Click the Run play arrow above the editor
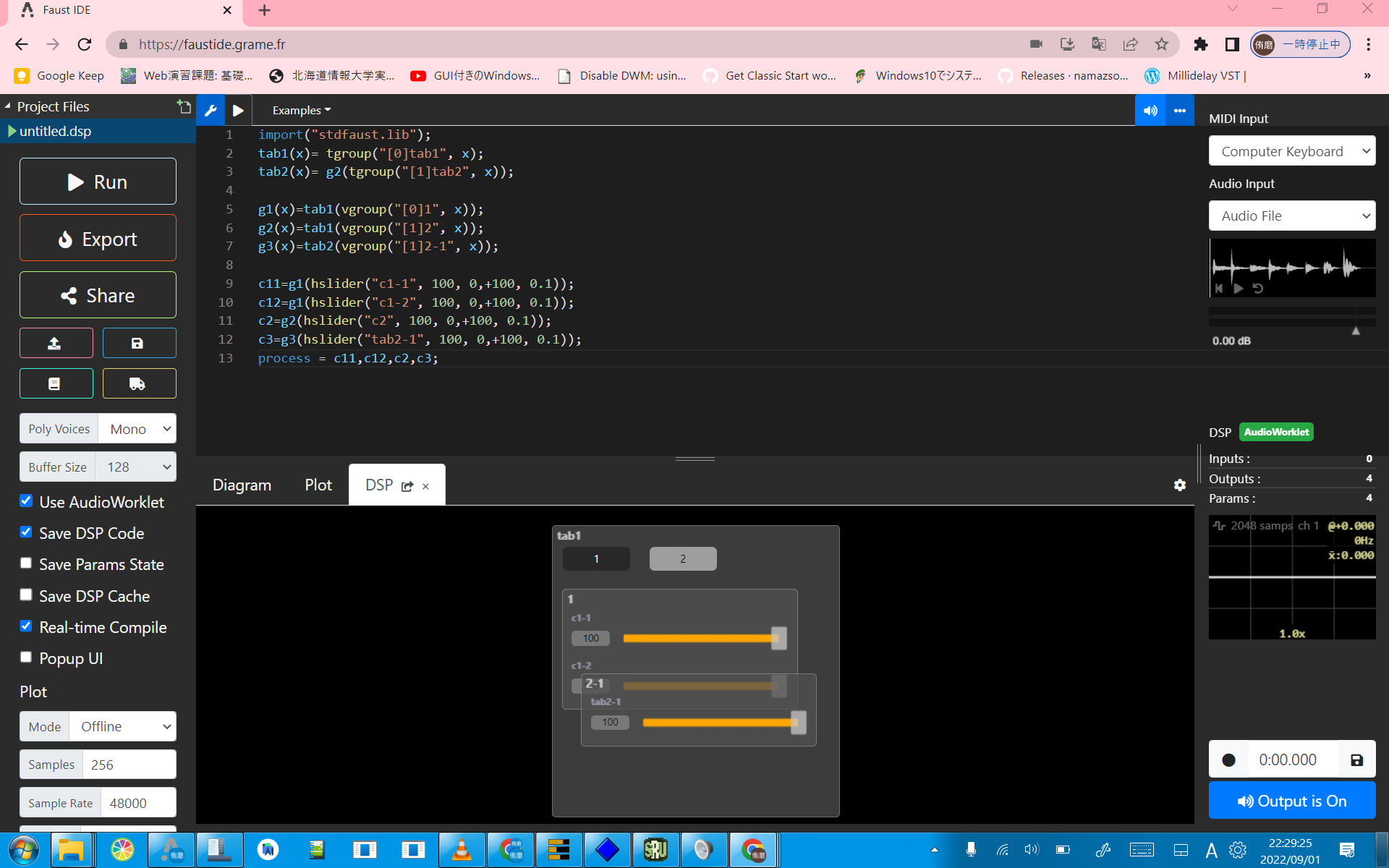 tap(239, 110)
